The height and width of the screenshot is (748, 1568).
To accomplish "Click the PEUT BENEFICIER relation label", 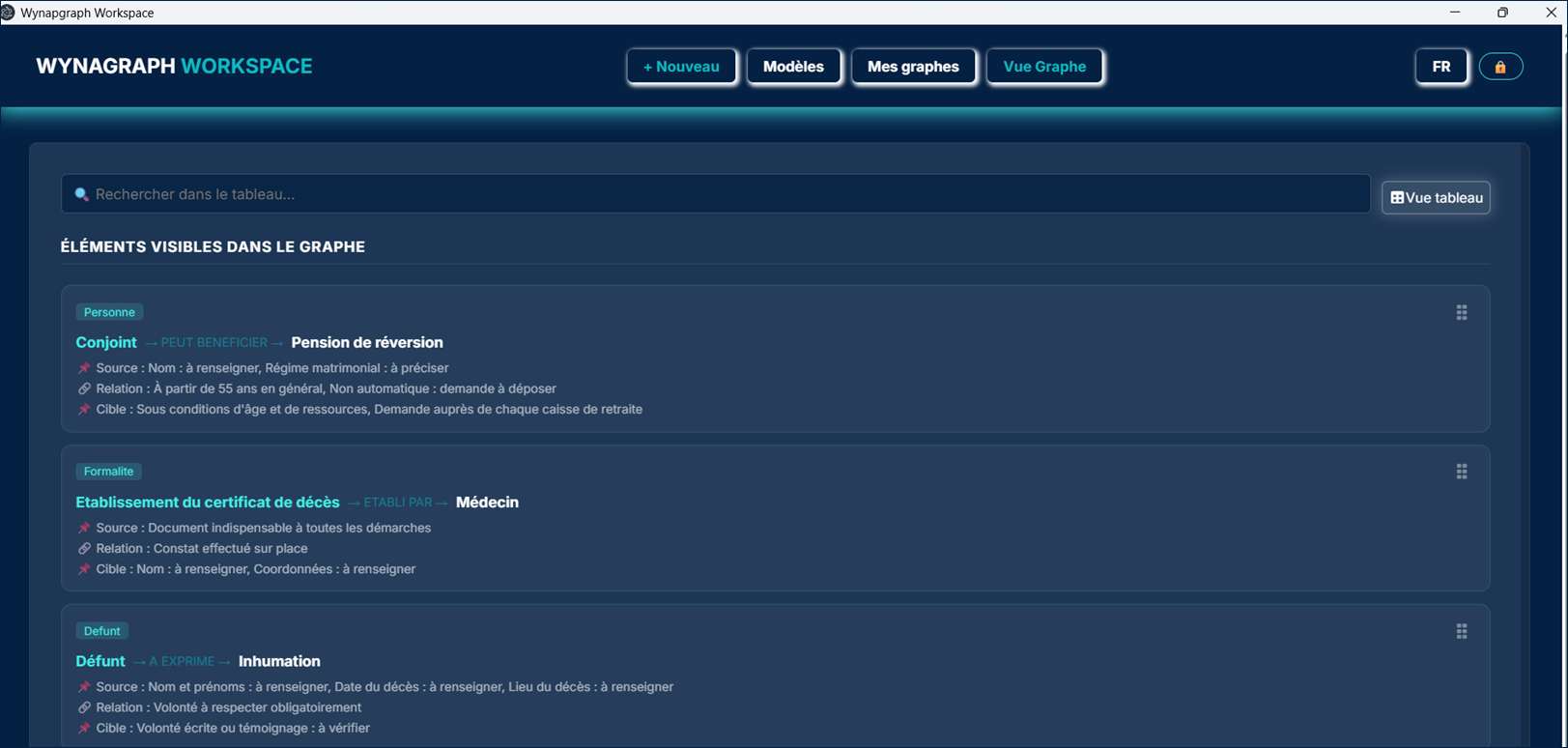I will [214, 342].
